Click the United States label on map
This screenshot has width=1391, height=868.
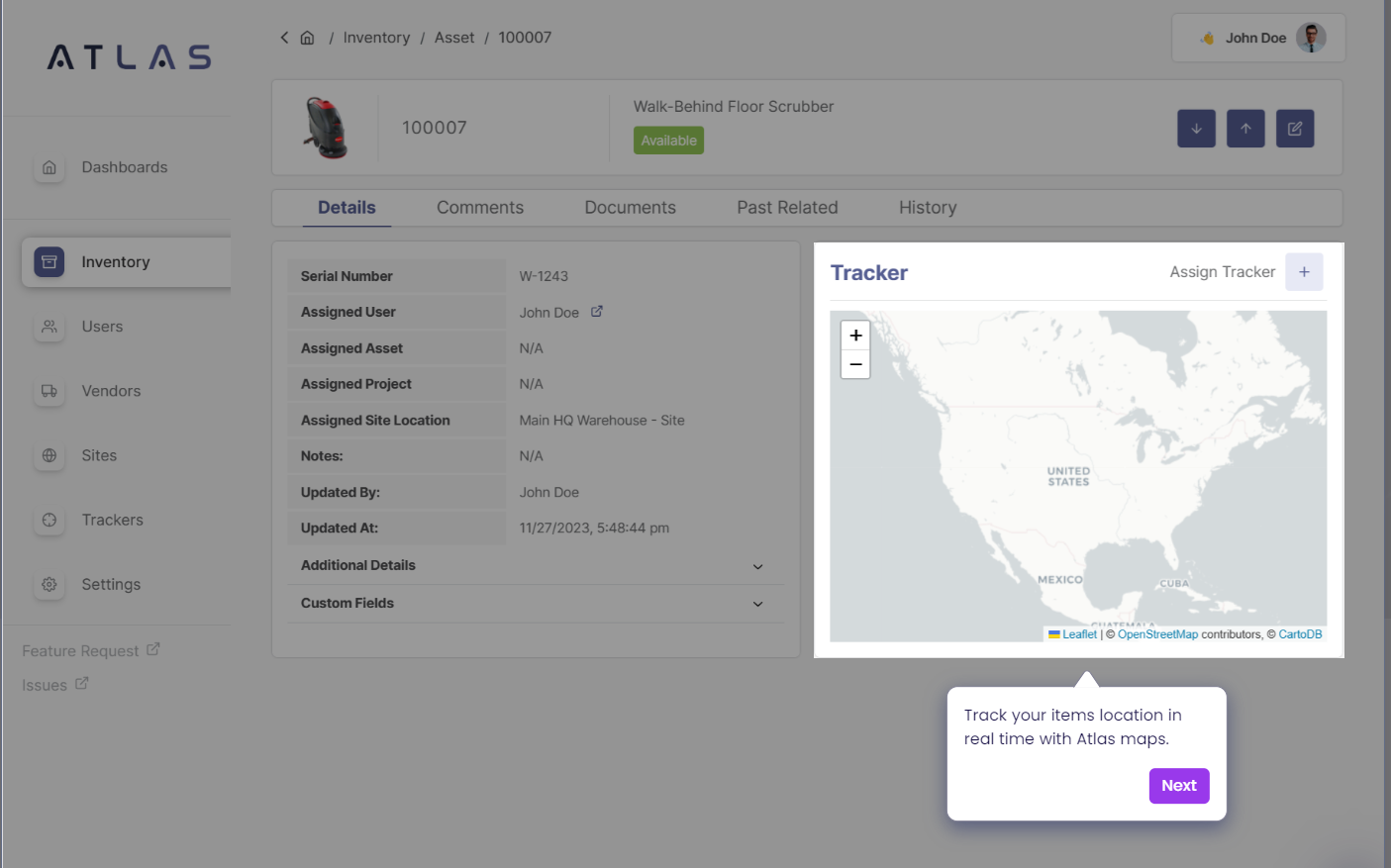pyautogui.click(x=1068, y=477)
